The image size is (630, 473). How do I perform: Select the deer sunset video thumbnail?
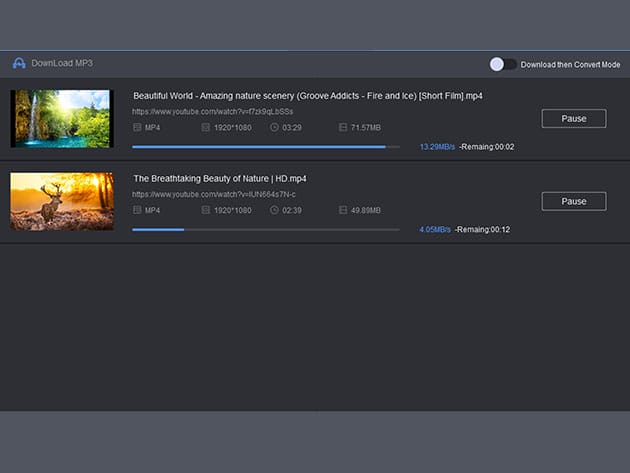coord(60,202)
